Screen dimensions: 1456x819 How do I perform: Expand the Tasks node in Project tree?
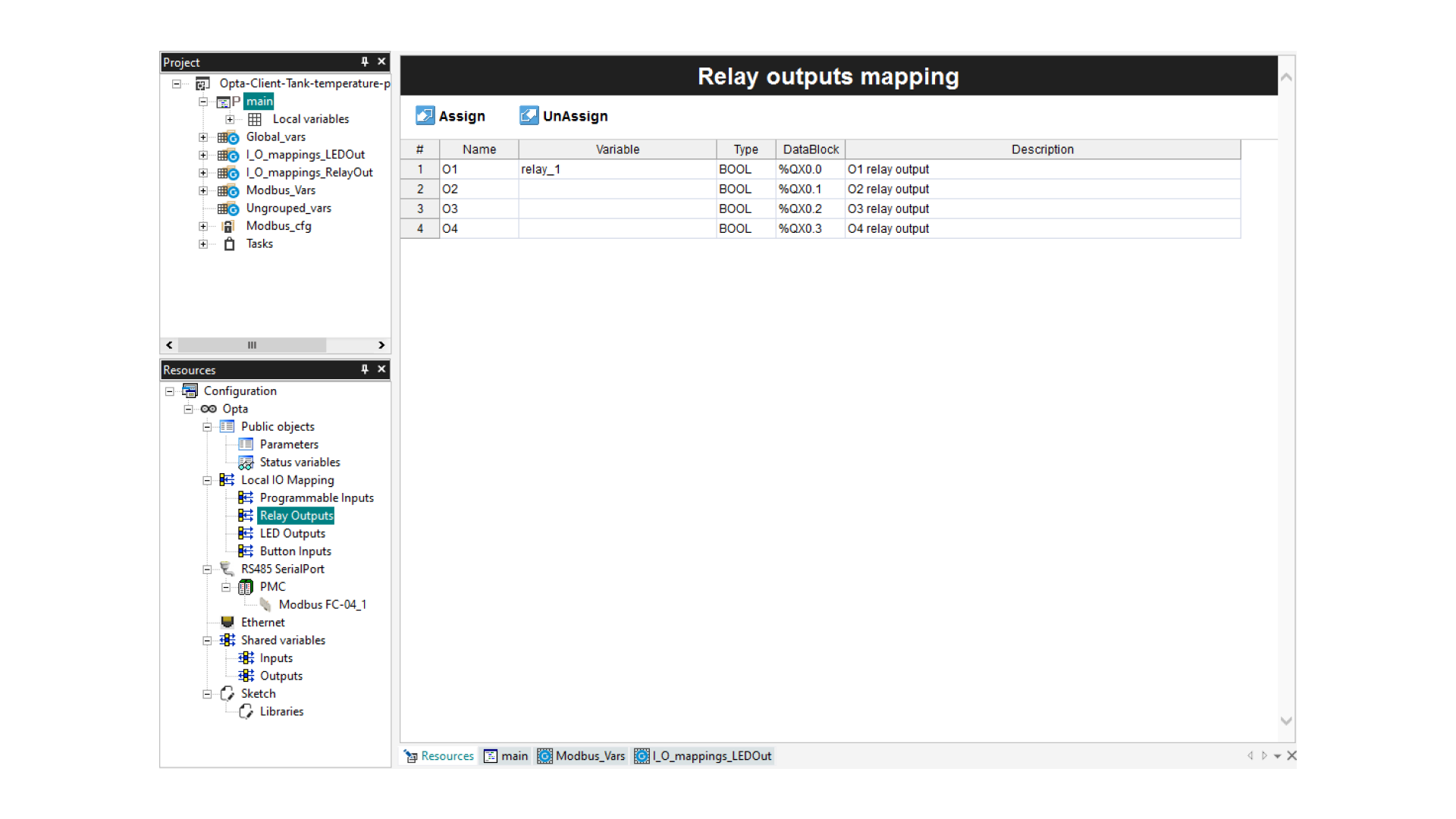pyautogui.click(x=202, y=243)
